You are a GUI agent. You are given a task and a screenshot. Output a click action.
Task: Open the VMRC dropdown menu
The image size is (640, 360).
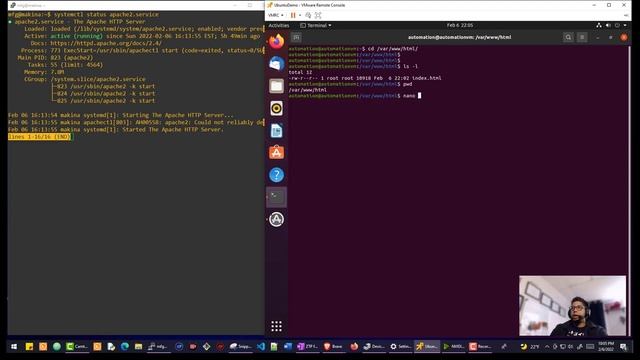276,15
